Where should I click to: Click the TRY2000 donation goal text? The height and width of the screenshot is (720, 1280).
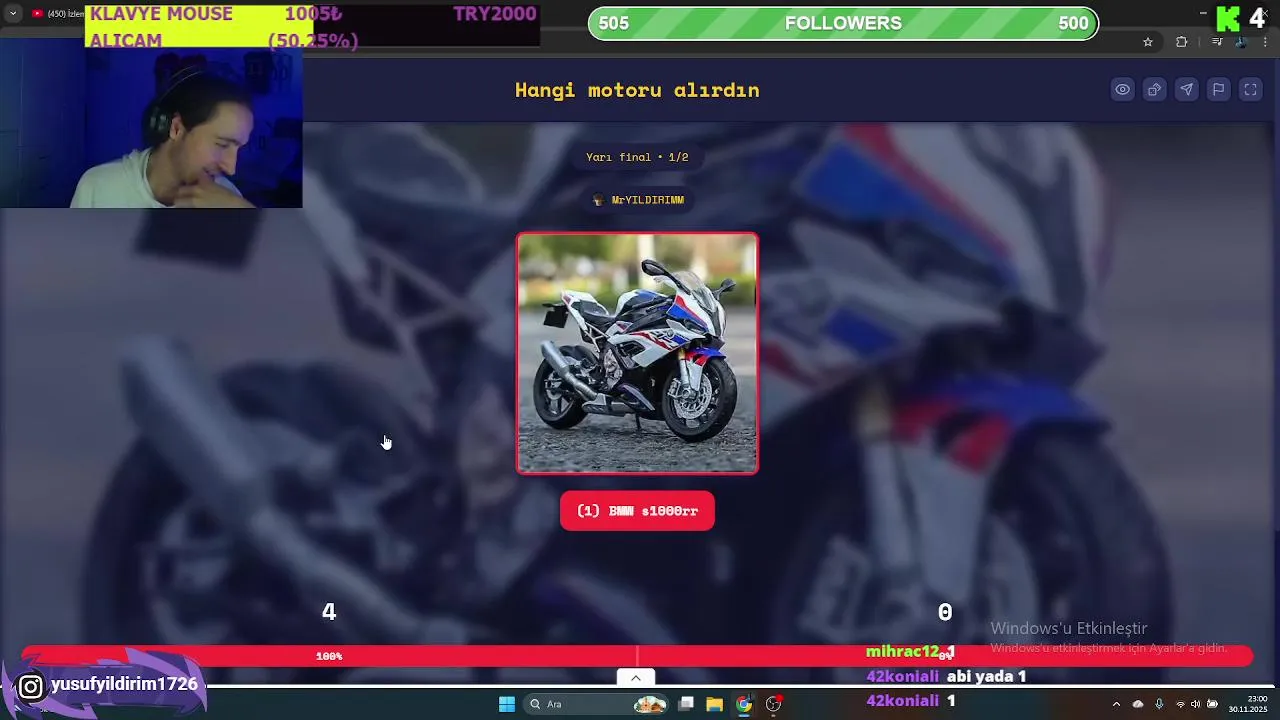pyautogui.click(x=495, y=14)
